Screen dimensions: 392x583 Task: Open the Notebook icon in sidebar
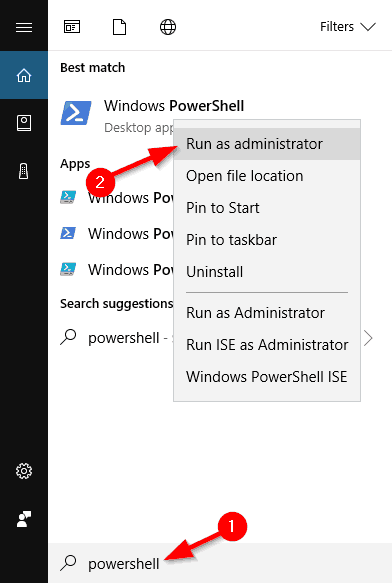(x=24, y=123)
